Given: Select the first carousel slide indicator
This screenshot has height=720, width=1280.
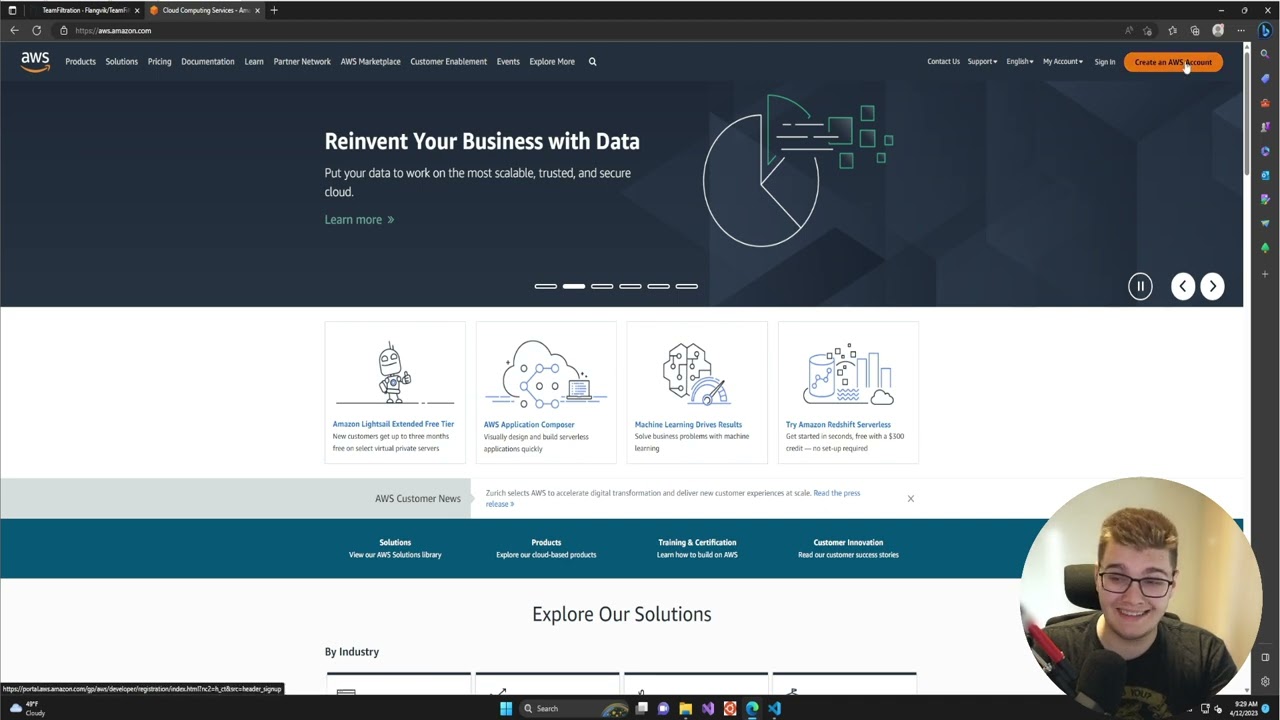Looking at the screenshot, I should 545,286.
